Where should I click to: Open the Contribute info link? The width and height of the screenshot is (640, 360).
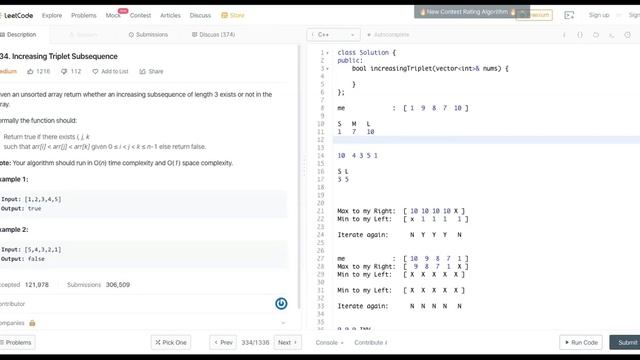tap(370, 342)
